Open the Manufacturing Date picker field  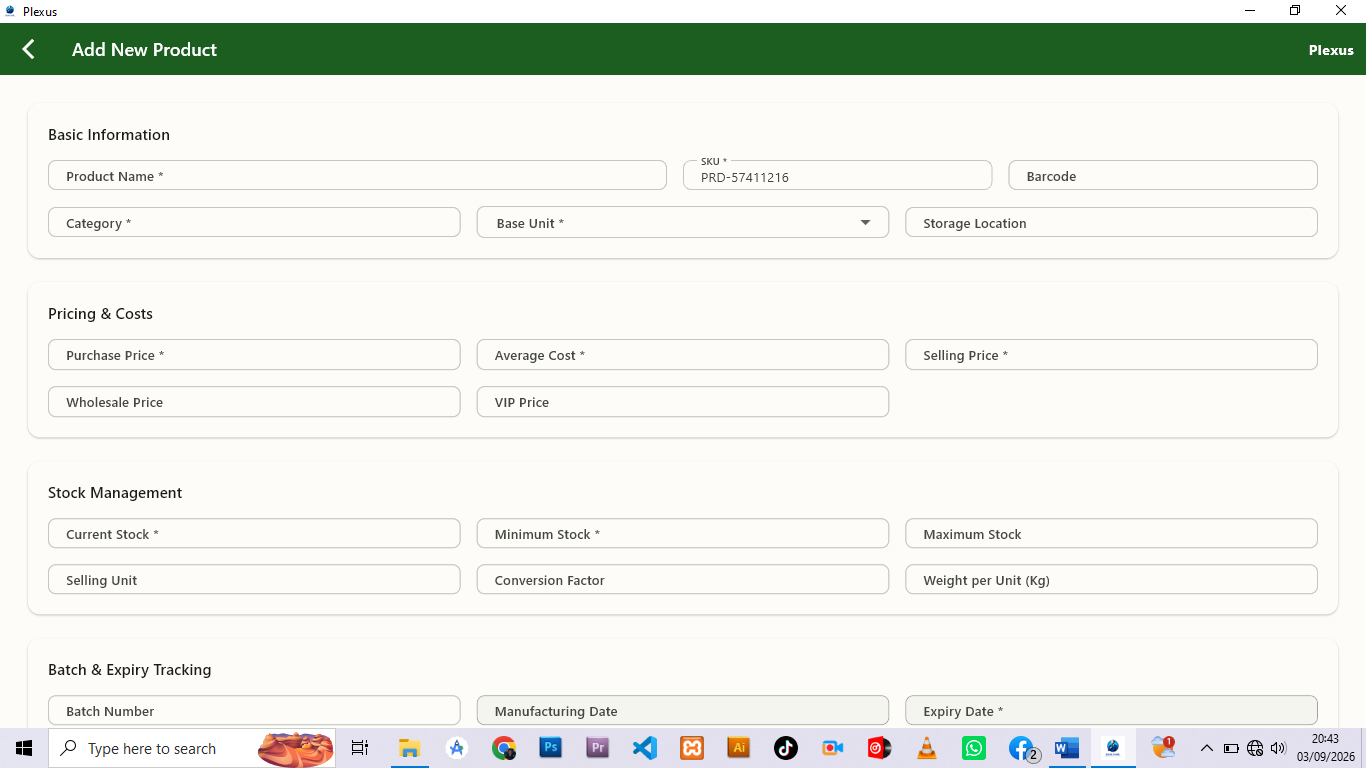point(683,710)
